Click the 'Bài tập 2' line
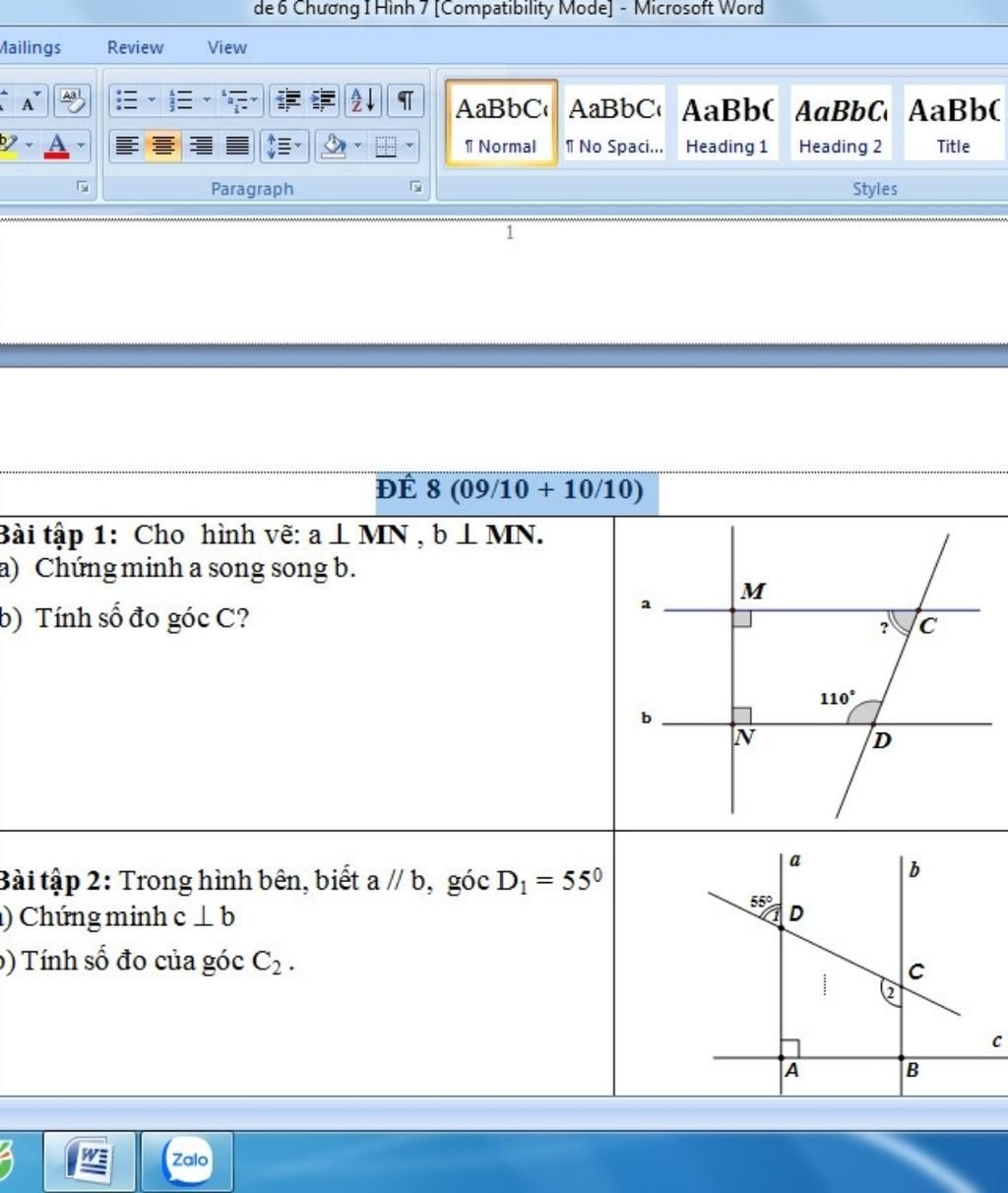This screenshot has height=1193, width=1008. coord(300,880)
